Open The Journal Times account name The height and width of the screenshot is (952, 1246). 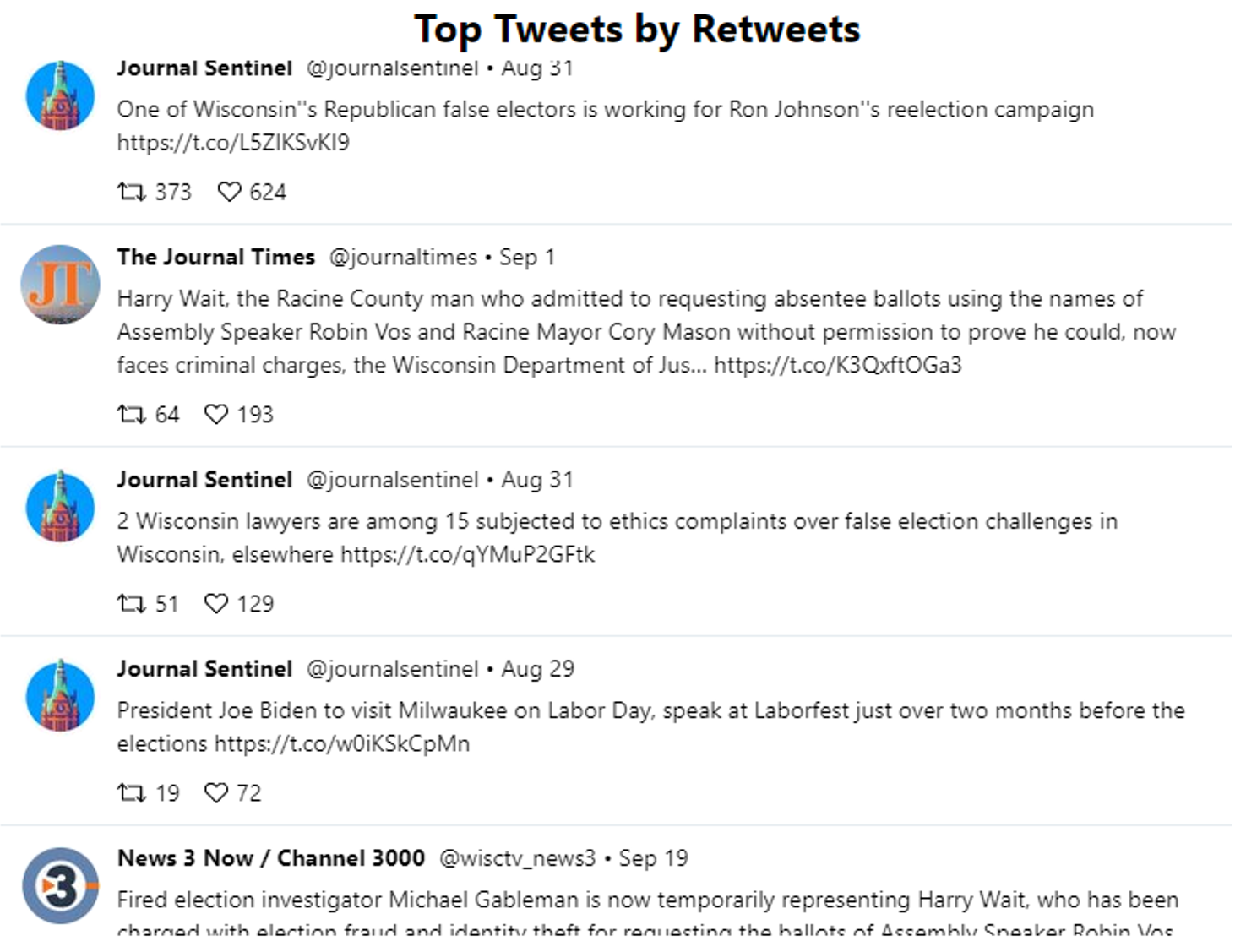[x=216, y=257]
